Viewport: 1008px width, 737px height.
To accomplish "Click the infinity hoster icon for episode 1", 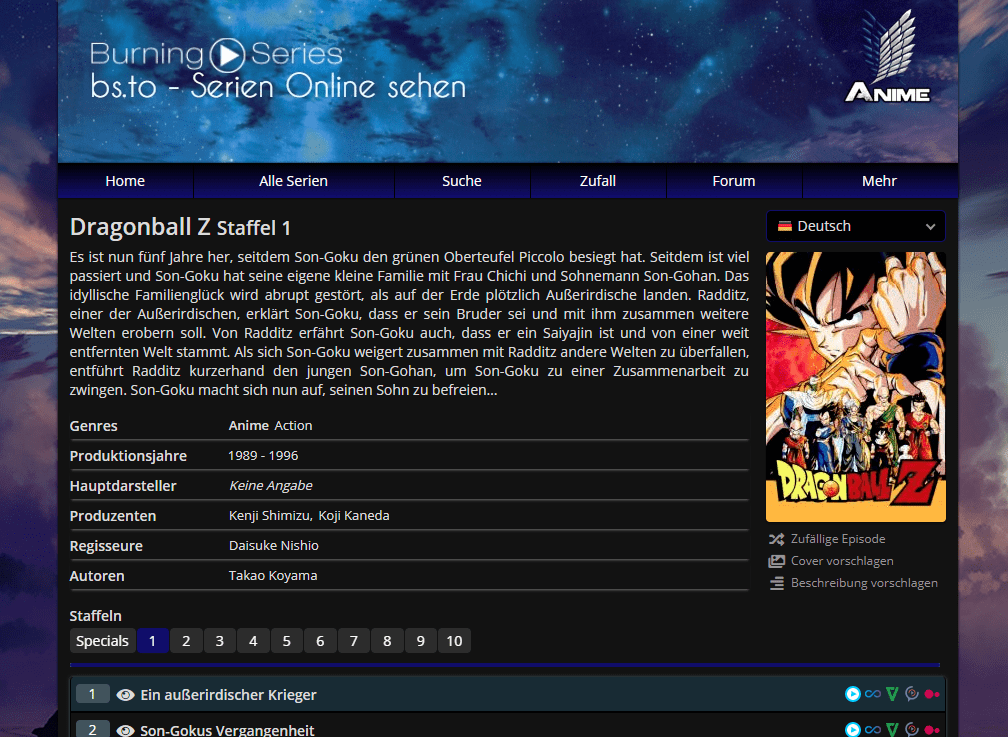I will pos(872,694).
